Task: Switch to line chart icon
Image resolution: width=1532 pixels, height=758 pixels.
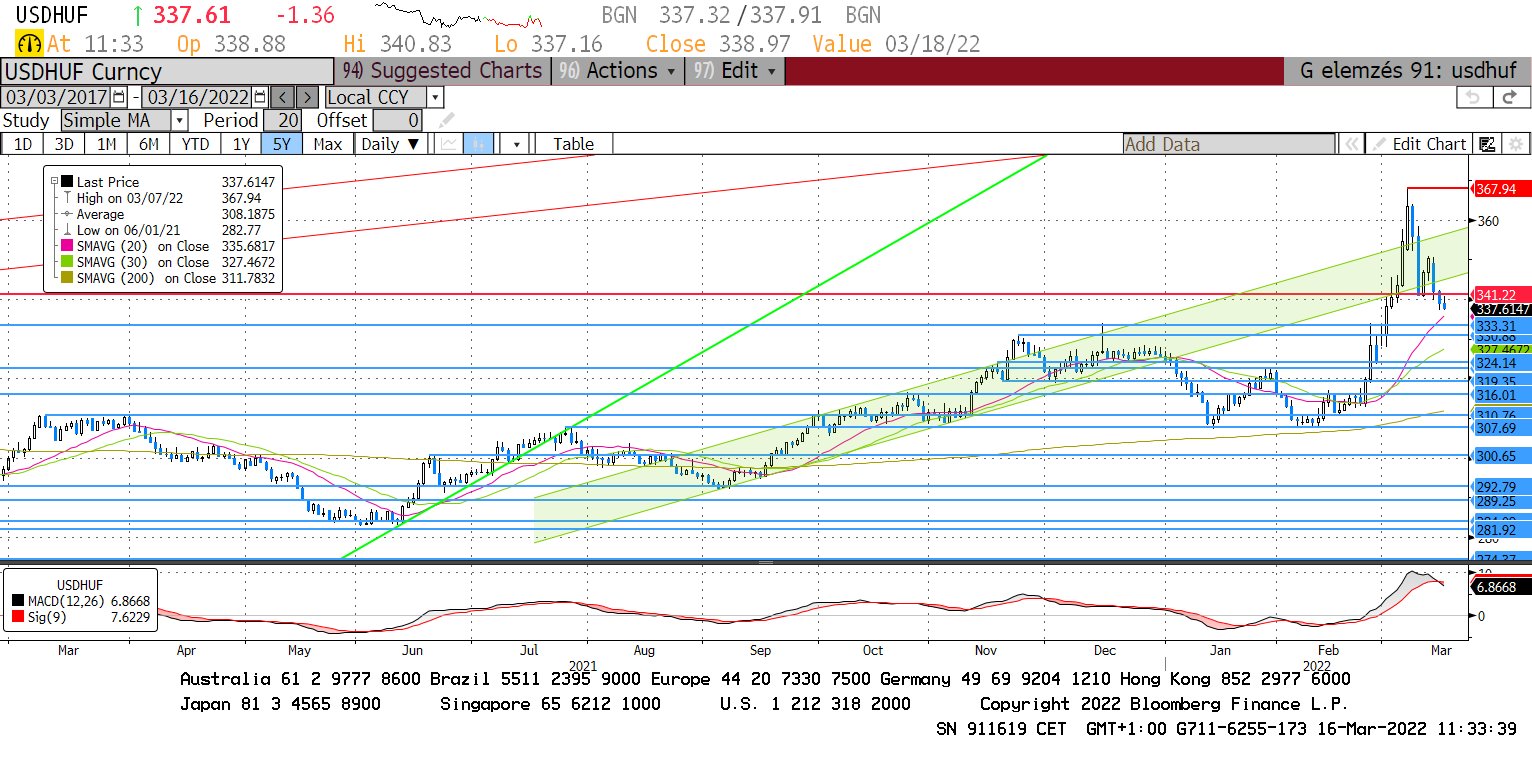Action: click(449, 144)
